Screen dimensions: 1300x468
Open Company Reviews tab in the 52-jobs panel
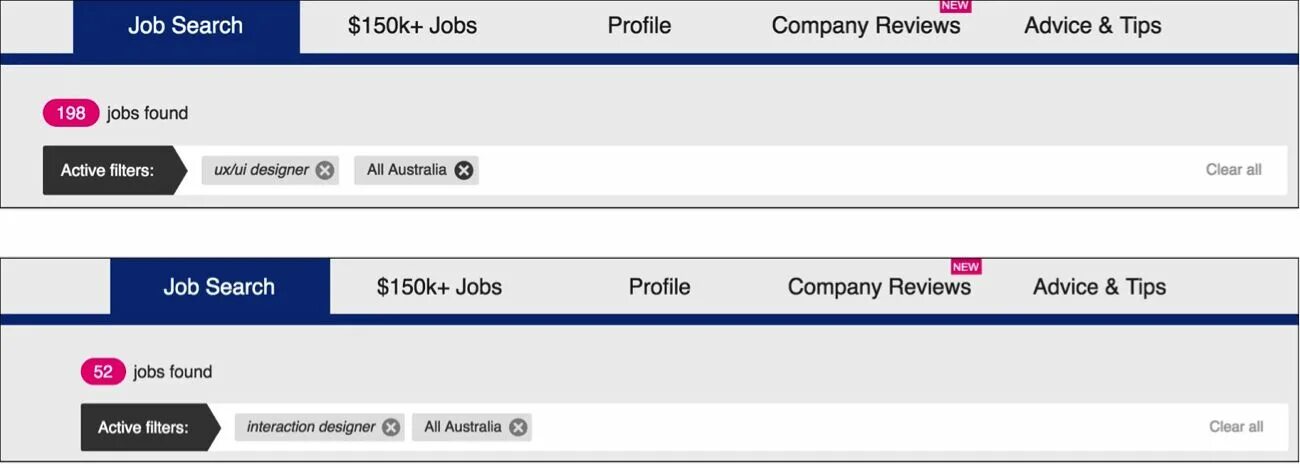click(879, 287)
